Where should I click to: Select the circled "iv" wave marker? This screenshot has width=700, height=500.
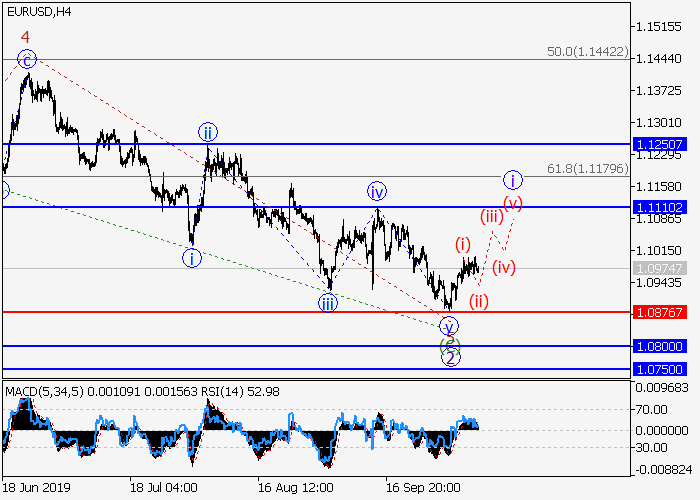point(376,191)
